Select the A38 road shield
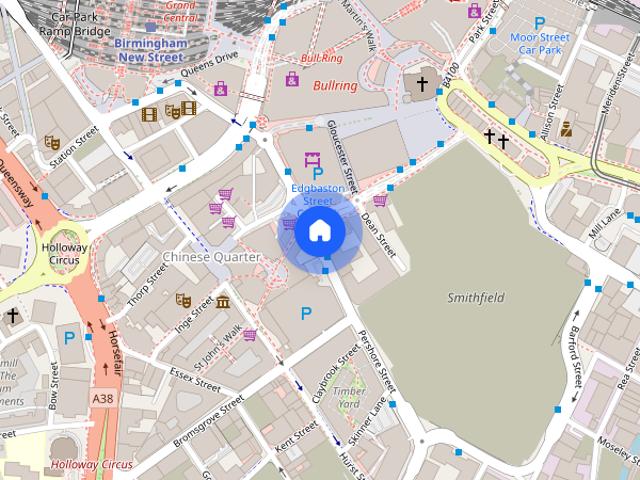The height and width of the screenshot is (480, 640). (103, 398)
